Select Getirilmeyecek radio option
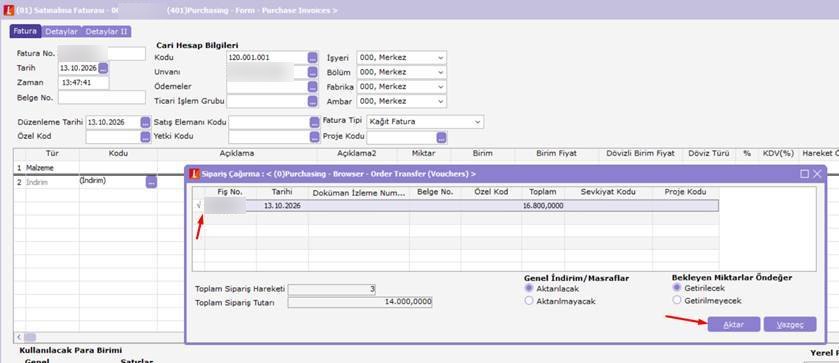Viewport: 839px width, 363px height. [x=677, y=300]
